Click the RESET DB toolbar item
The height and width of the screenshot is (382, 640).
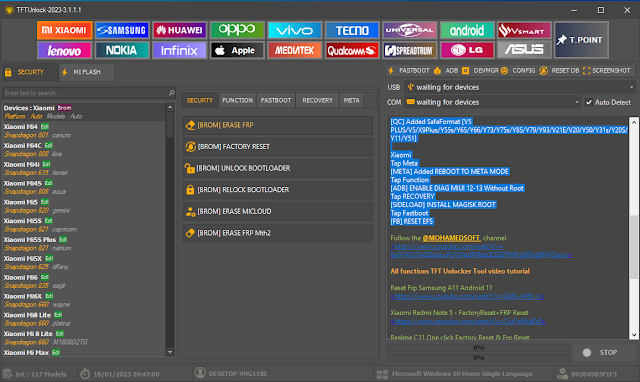(x=560, y=71)
